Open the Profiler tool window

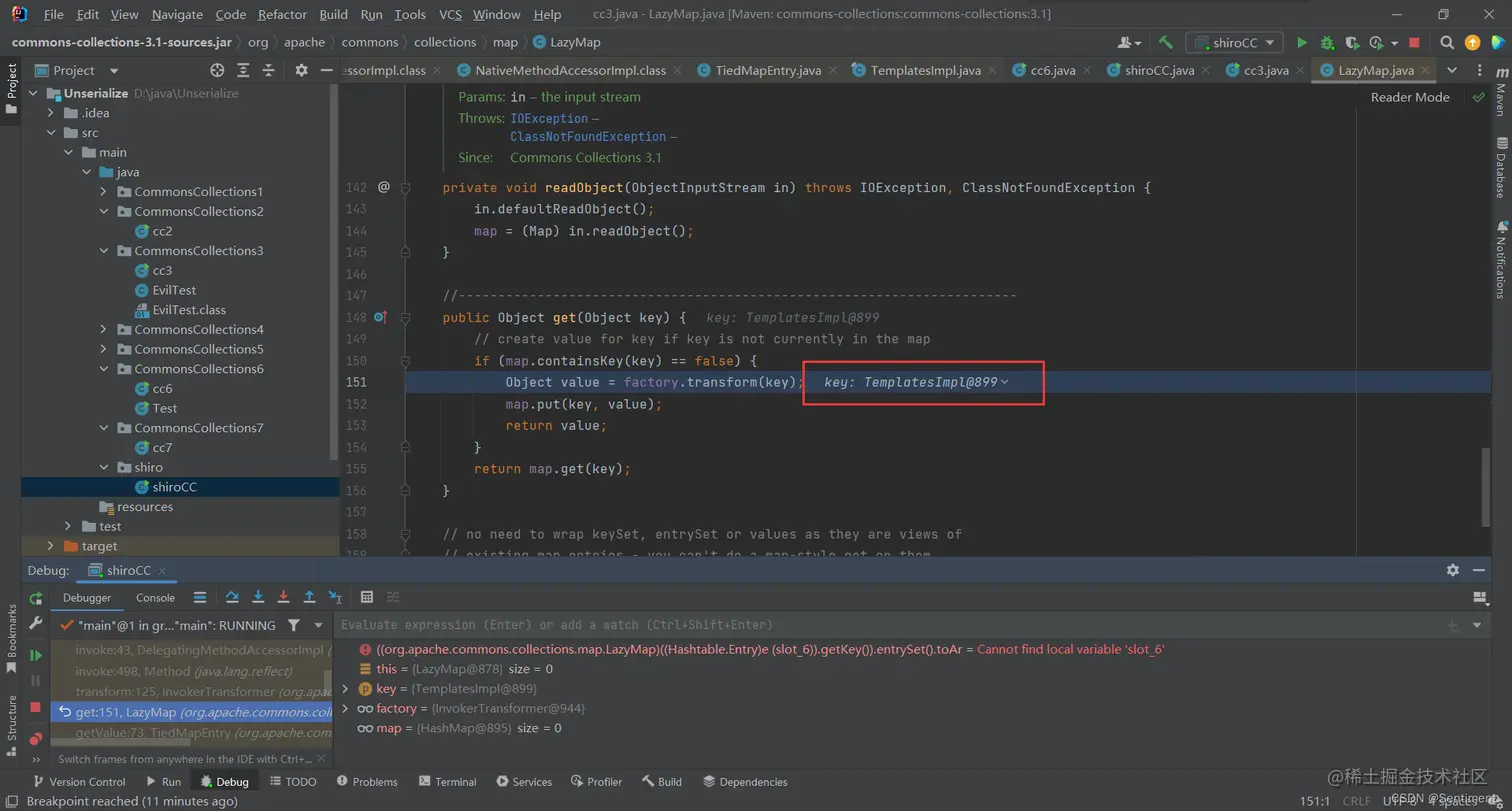click(596, 782)
